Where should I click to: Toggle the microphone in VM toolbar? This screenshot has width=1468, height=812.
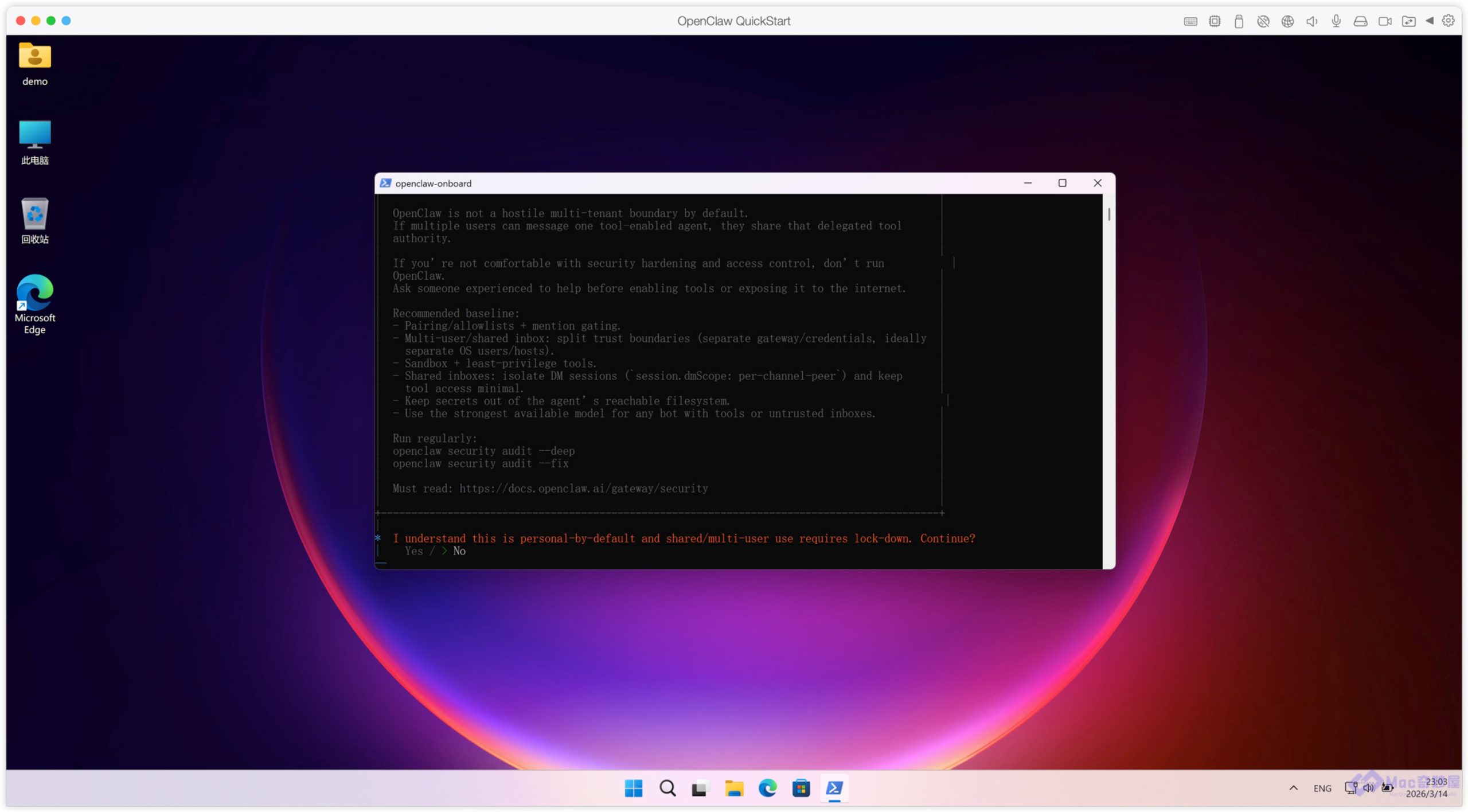pos(1336,21)
